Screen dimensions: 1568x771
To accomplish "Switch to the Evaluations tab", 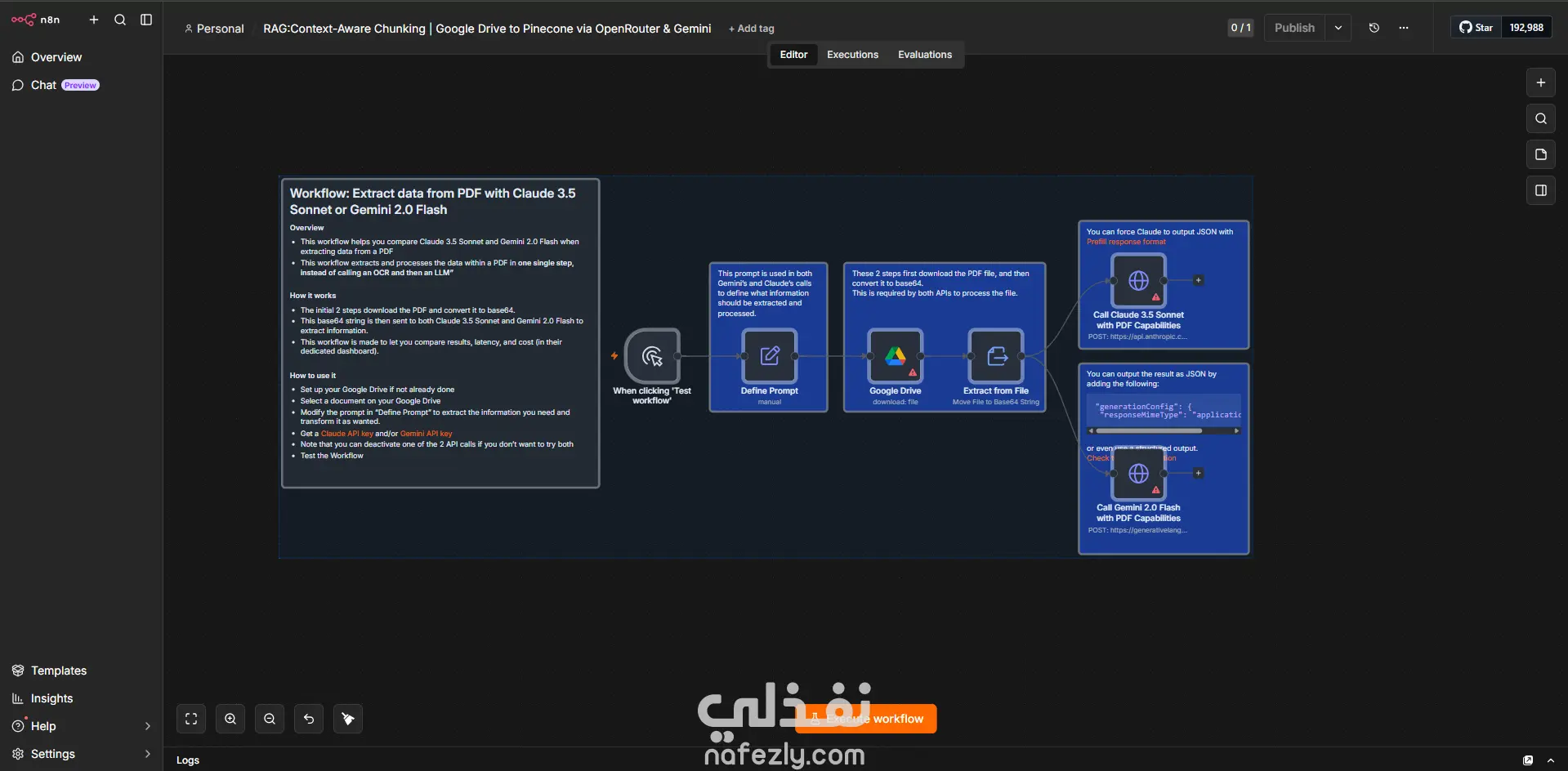I will click(x=925, y=55).
